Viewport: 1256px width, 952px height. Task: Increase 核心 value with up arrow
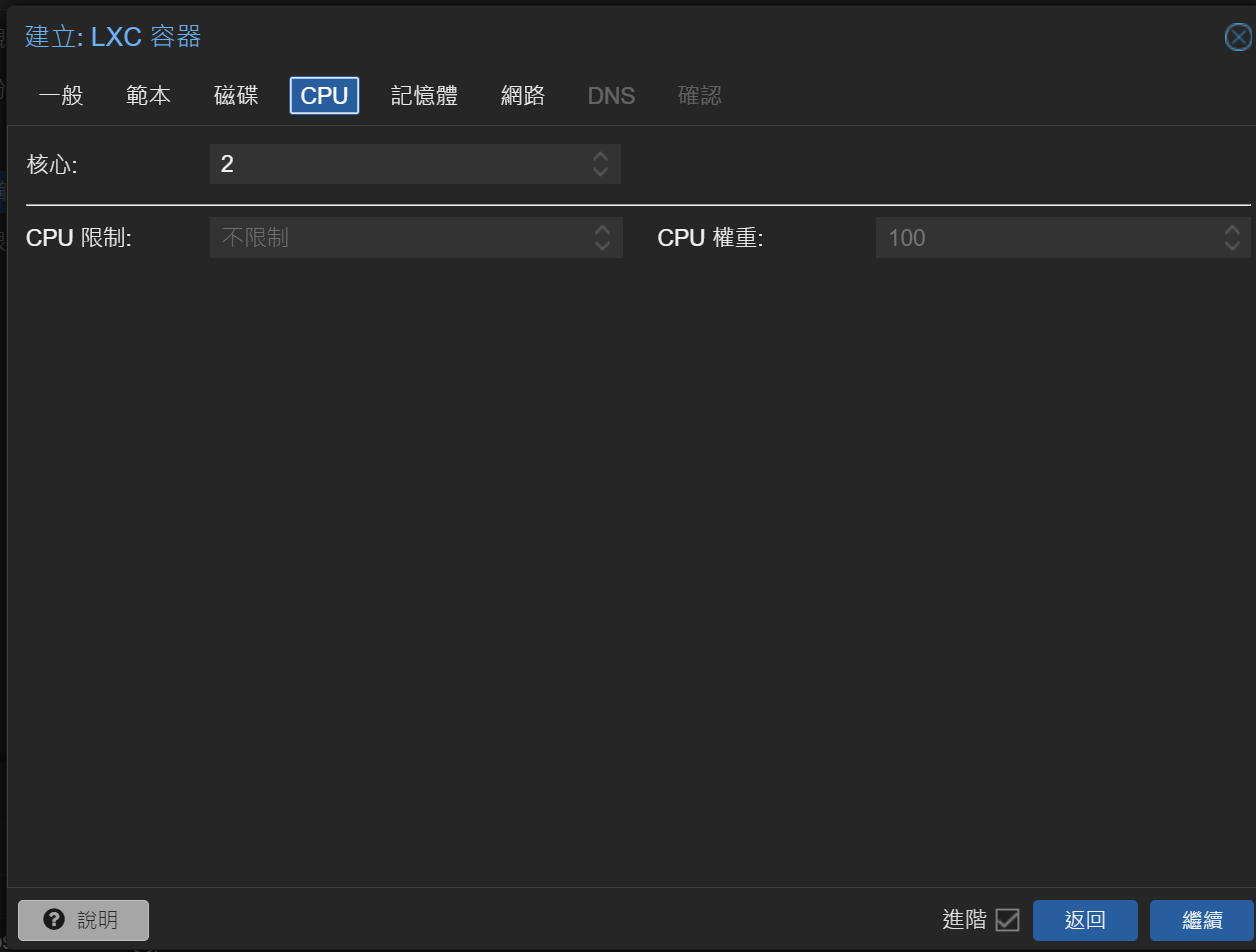tap(600, 157)
